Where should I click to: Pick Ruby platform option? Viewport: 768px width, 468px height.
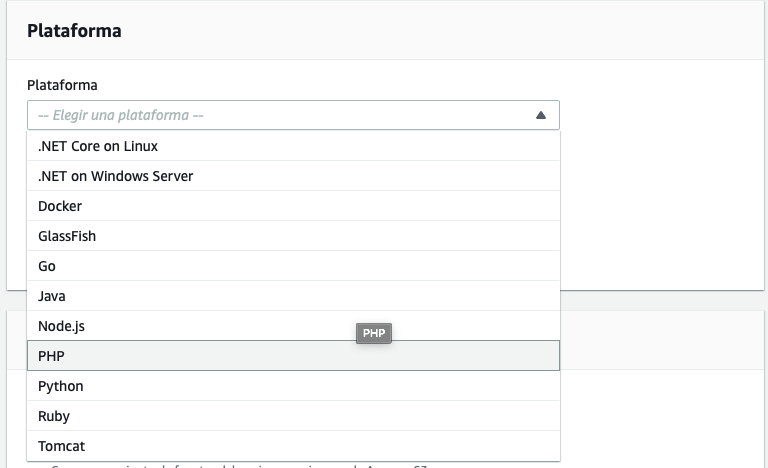pos(293,416)
